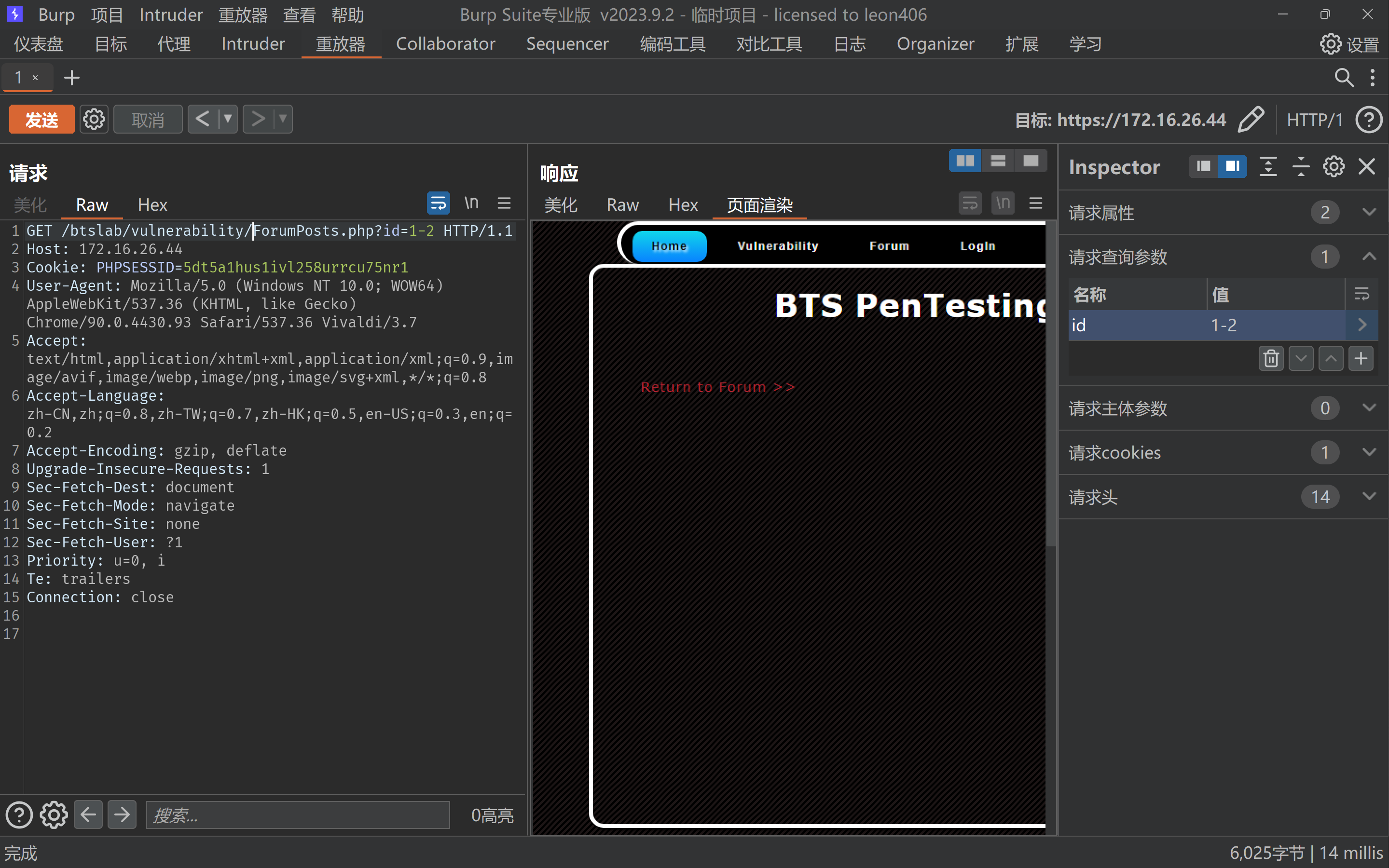1389x868 pixels.
Task: Go to previous request in history
Action: tap(202, 120)
